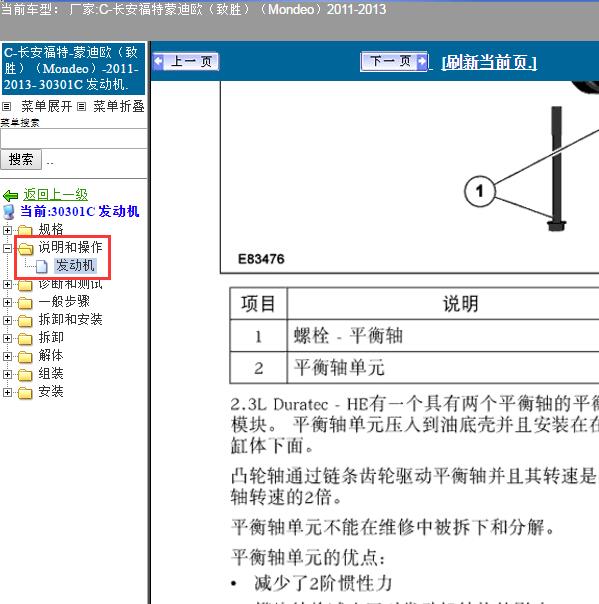Expand the 诊断和测试 tree node
Image resolution: width=599 pixels, height=604 pixels.
tap(7, 285)
